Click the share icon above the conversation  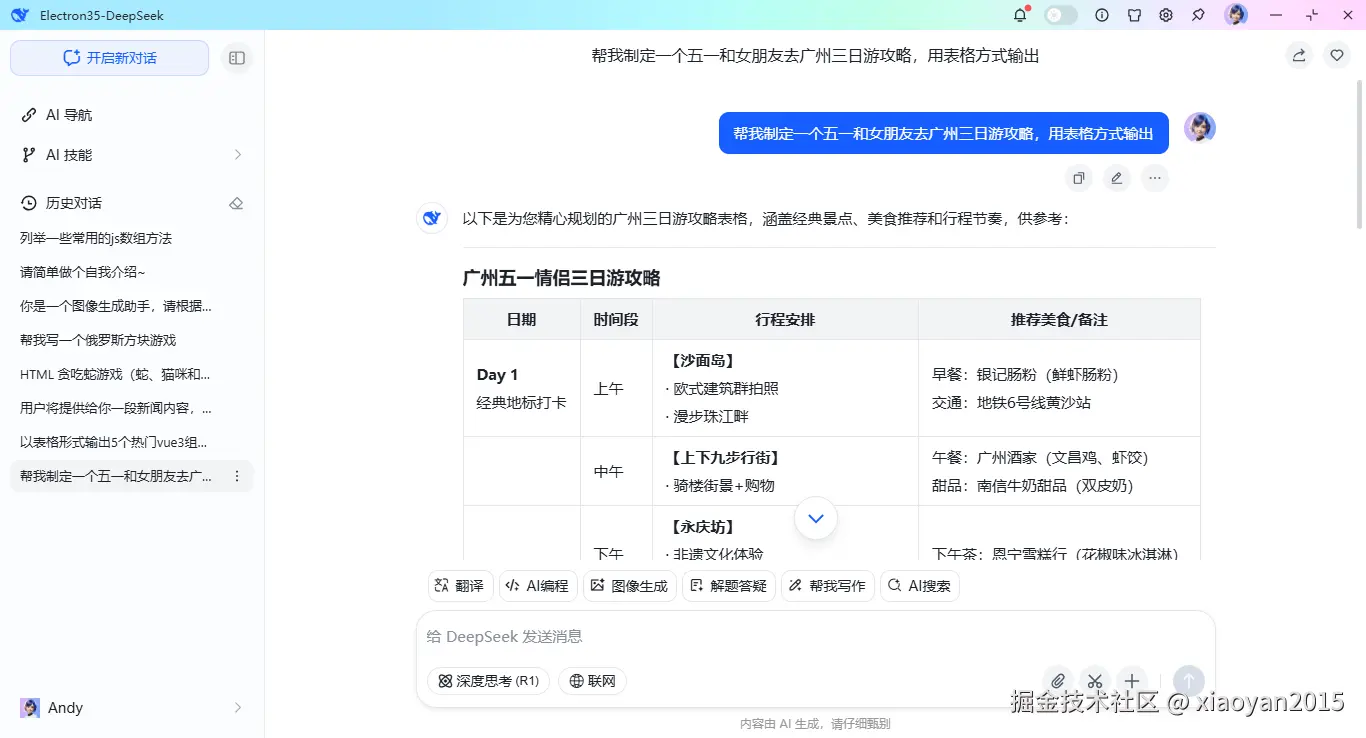click(1298, 56)
